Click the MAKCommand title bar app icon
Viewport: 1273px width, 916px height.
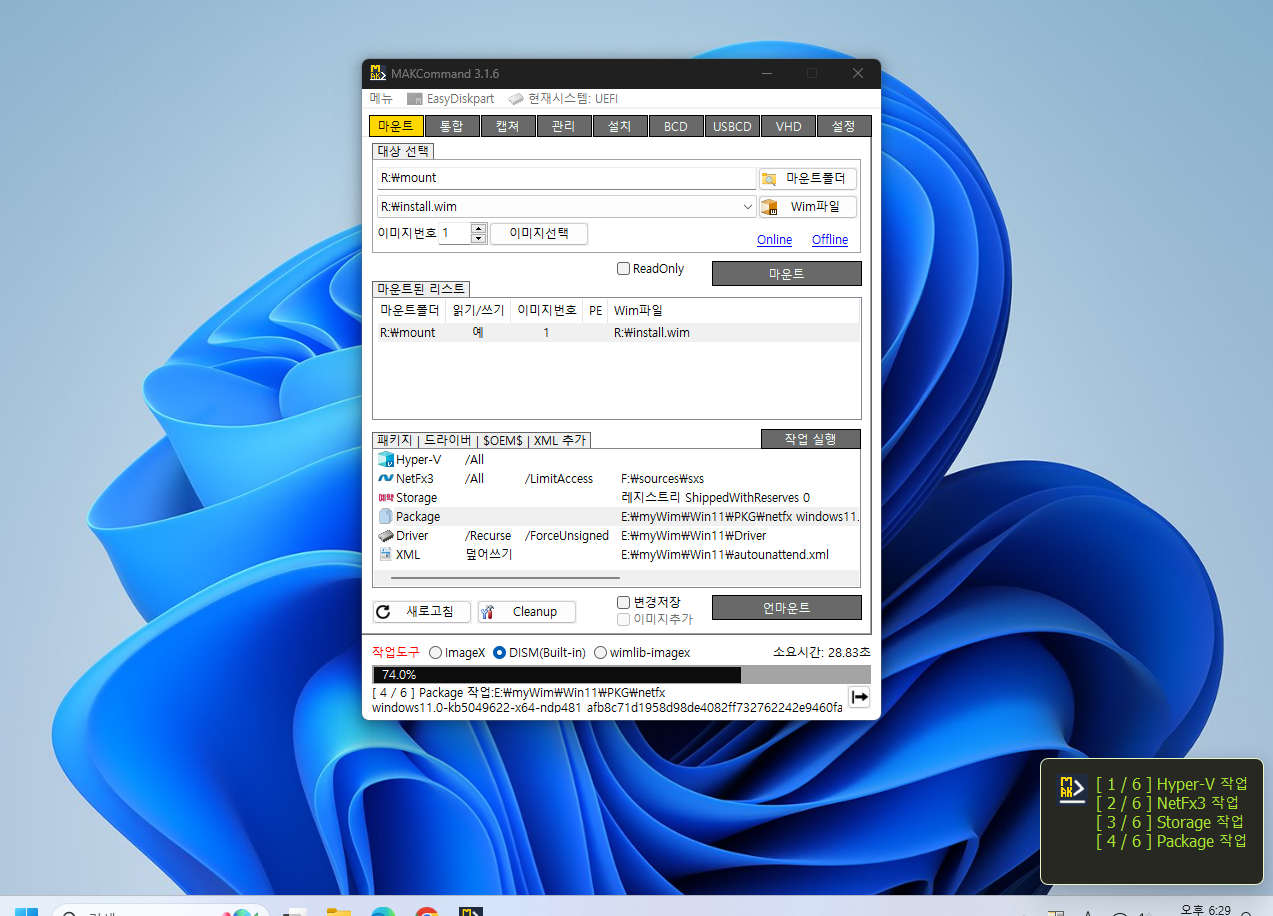[377, 73]
